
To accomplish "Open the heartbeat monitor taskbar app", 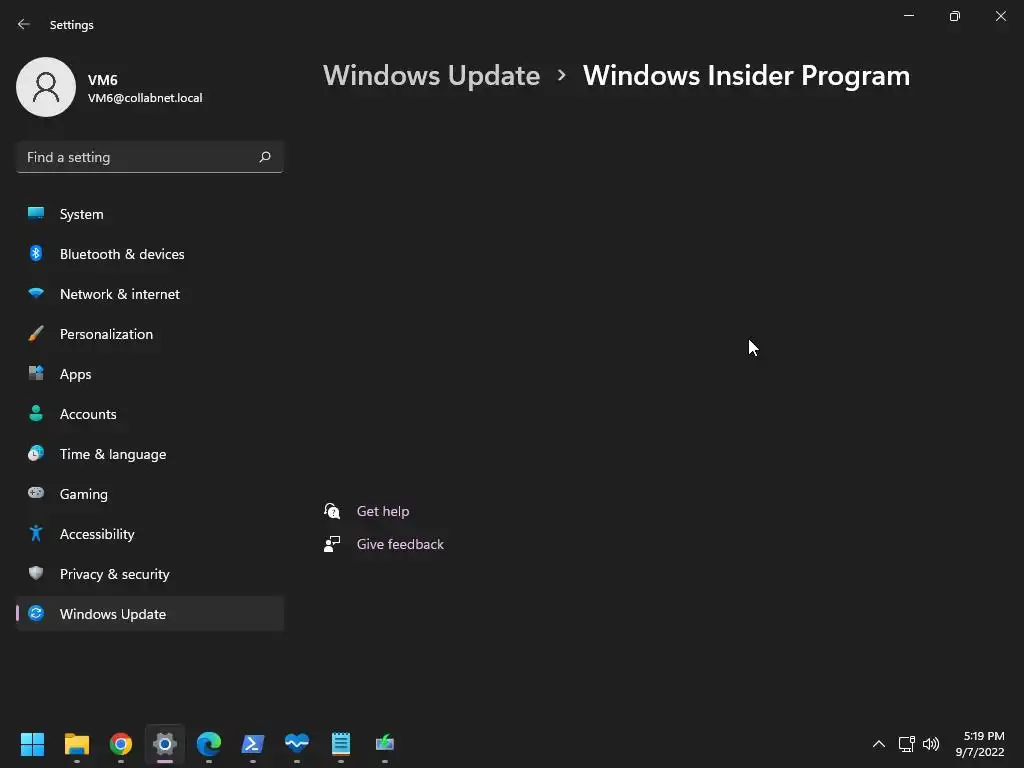I will pyautogui.click(x=296, y=744).
